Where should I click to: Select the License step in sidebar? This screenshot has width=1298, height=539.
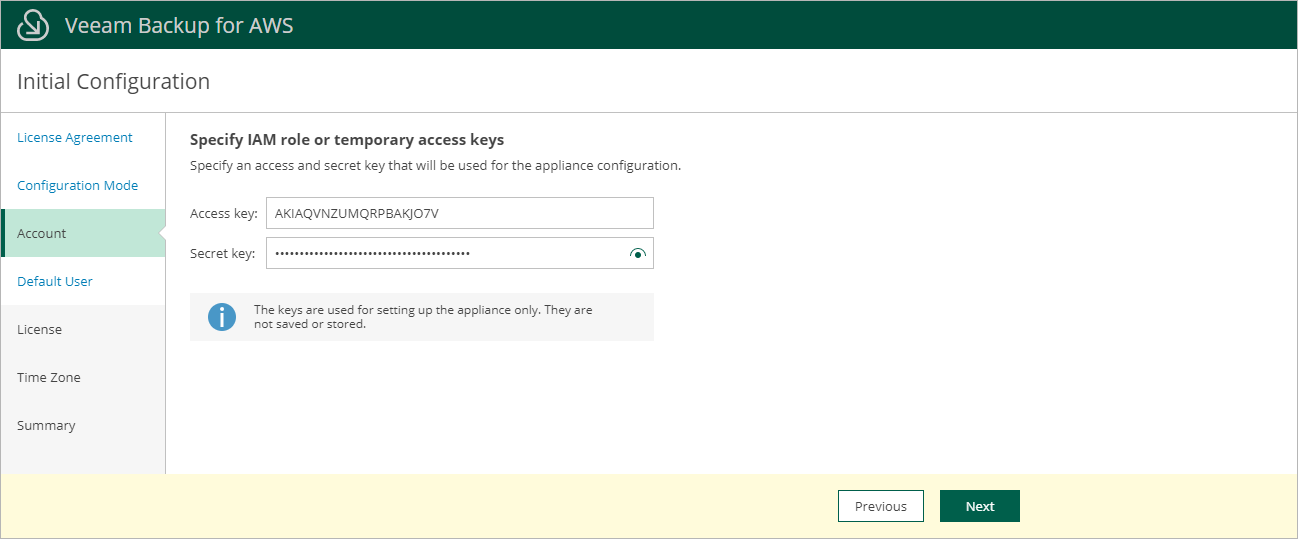pos(39,330)
